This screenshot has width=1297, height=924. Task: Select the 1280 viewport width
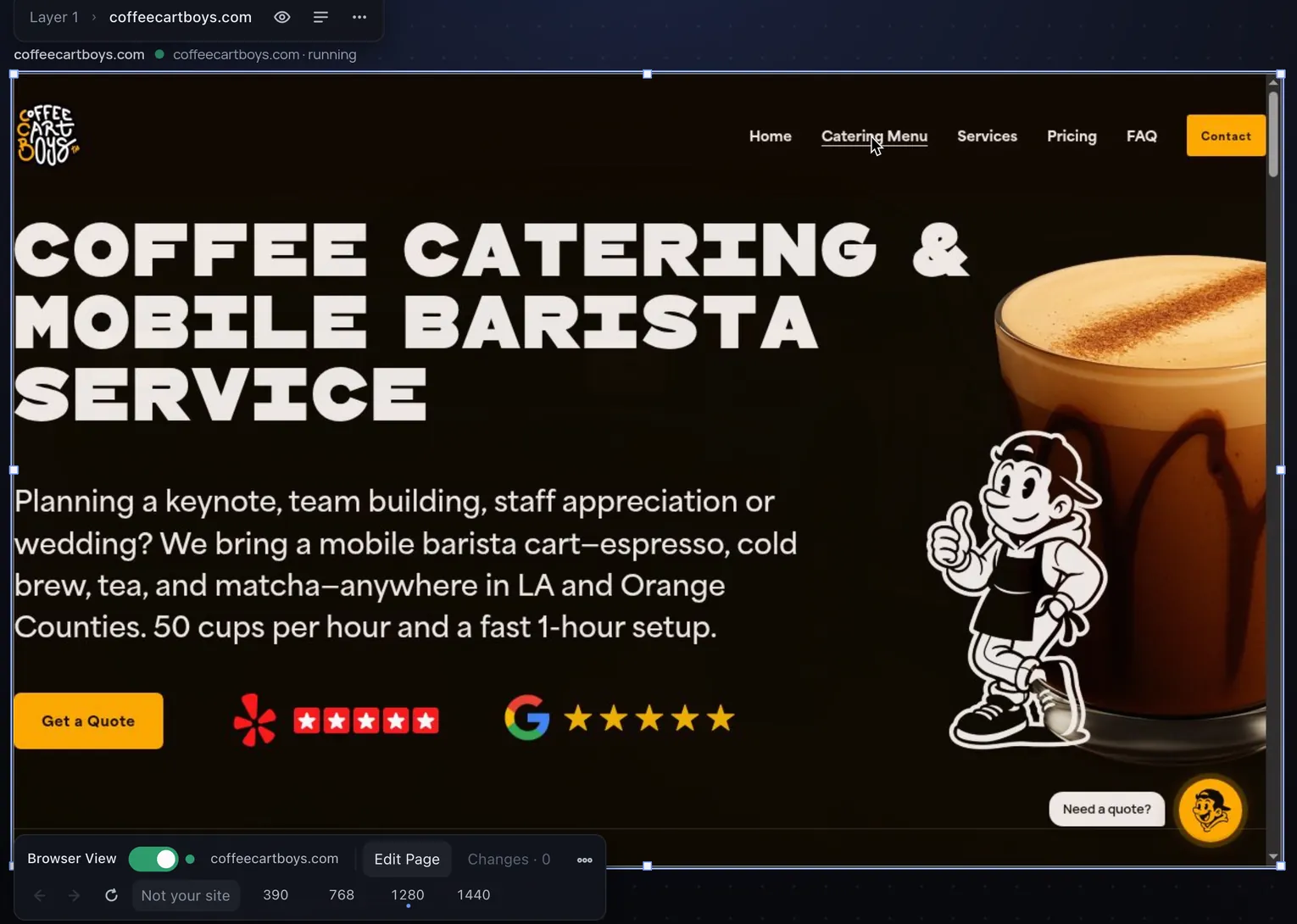click(408, 895)
